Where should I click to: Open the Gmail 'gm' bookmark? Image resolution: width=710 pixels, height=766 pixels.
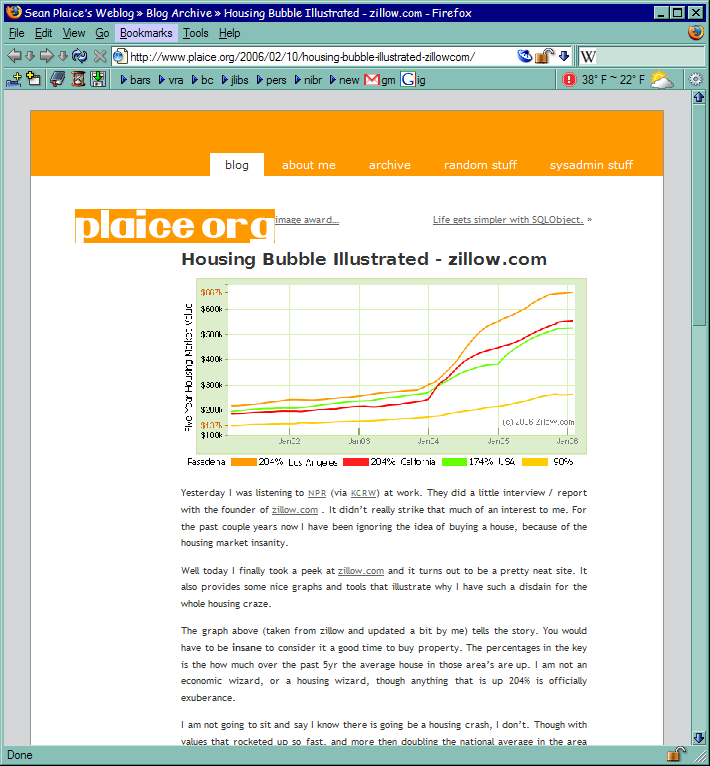click(x=380, y=80)
